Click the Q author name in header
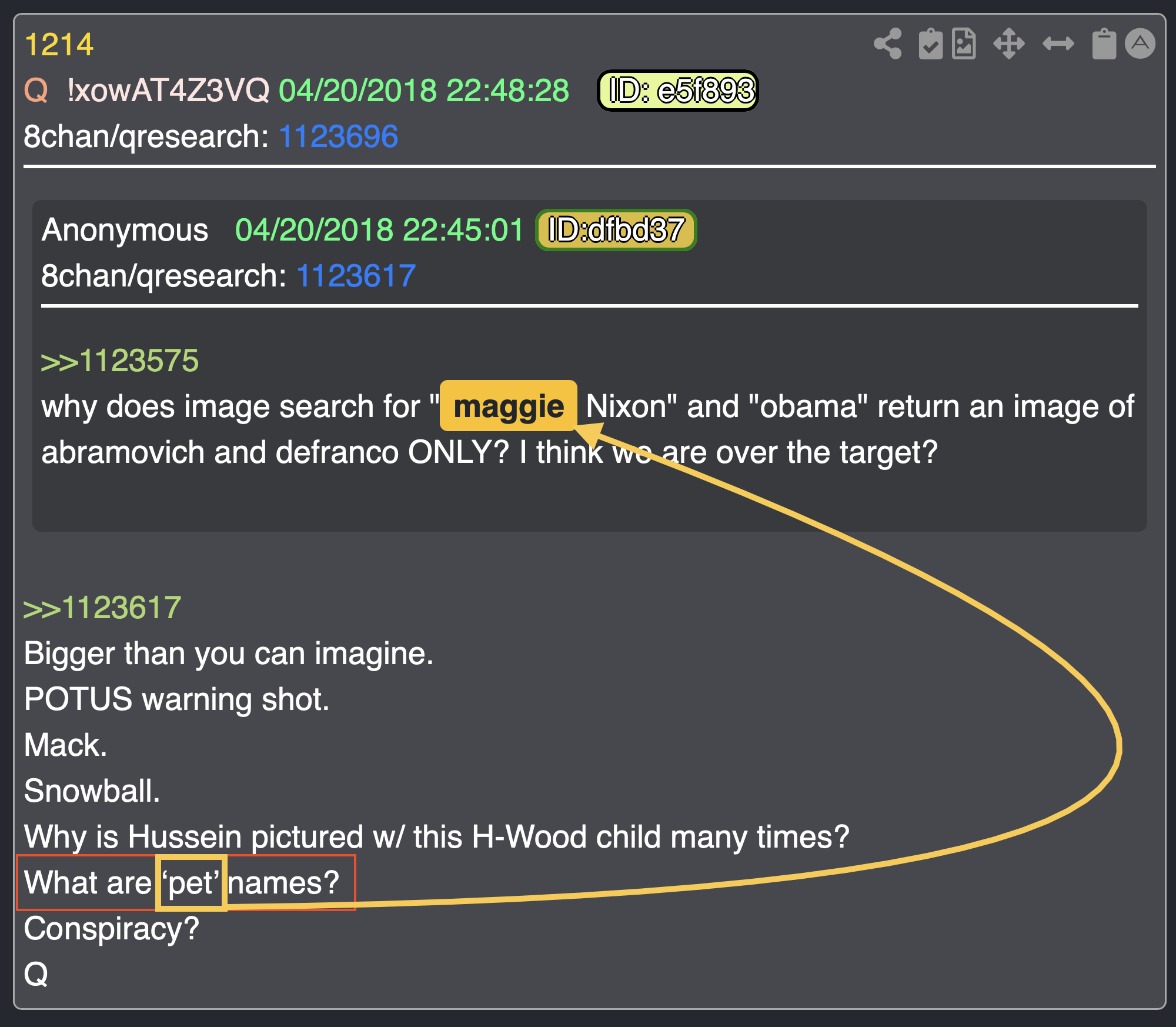The image size is (1176, 1027). point(36,91)
